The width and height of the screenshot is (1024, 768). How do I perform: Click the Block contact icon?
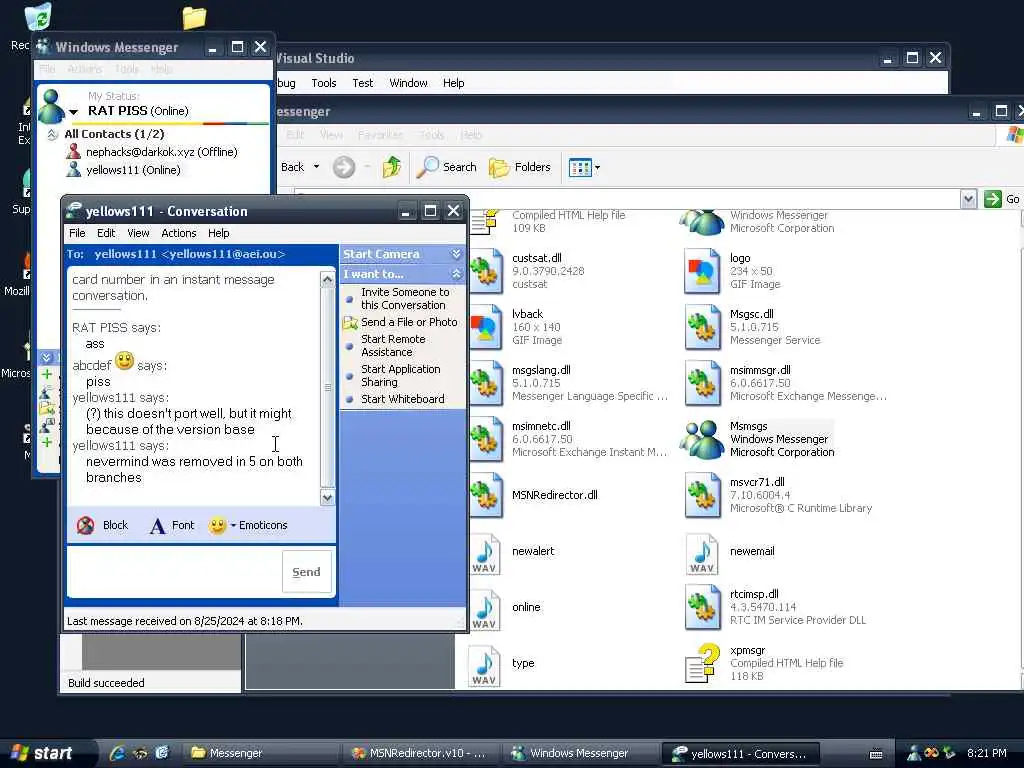pos(86,525)
